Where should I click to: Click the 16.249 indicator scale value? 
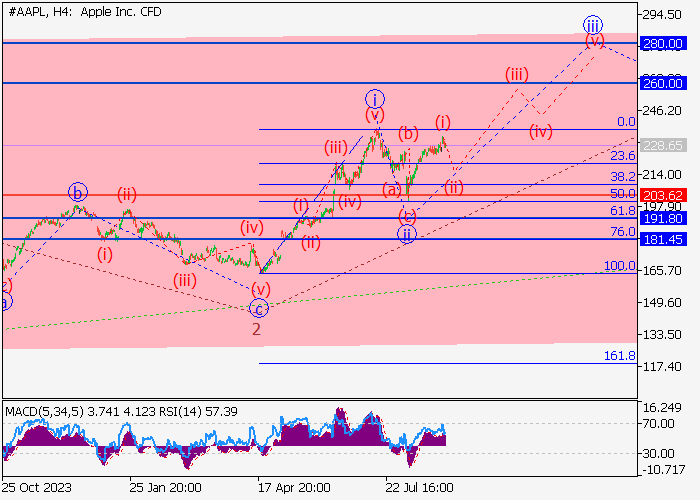pos(662,408)
